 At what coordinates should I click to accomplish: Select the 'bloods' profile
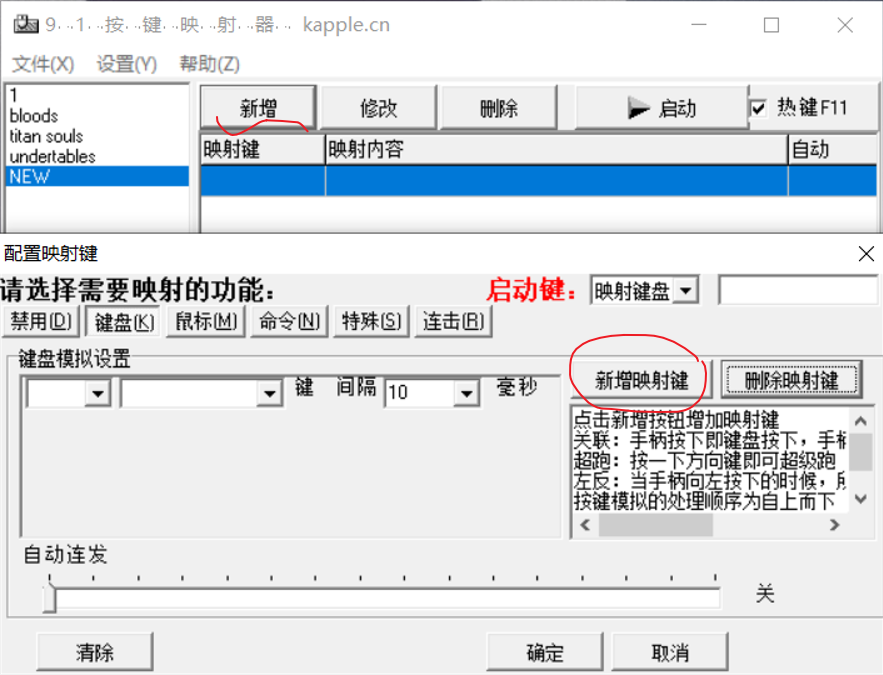tap(97, 115)
